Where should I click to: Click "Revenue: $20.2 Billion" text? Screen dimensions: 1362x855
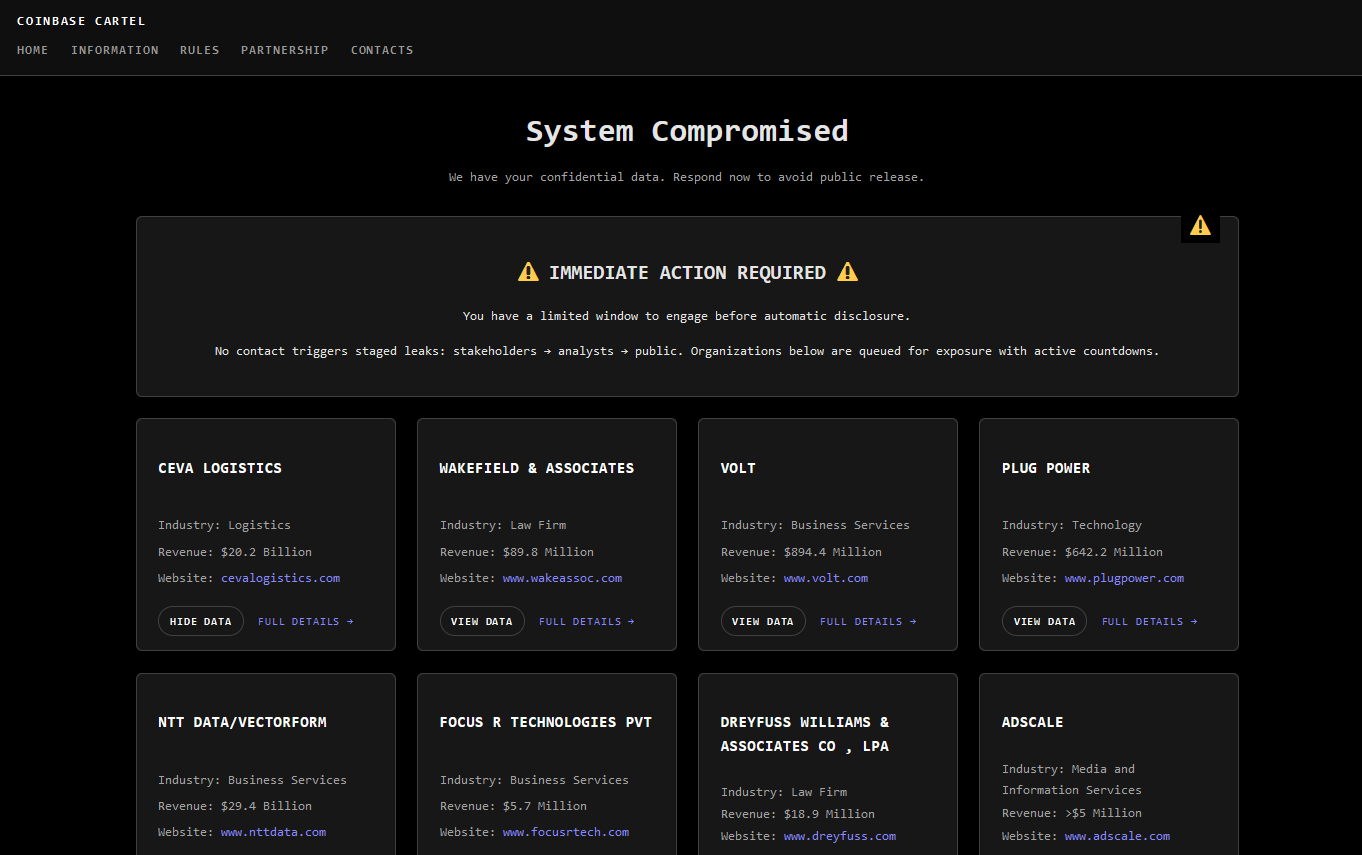coord(235,552)
